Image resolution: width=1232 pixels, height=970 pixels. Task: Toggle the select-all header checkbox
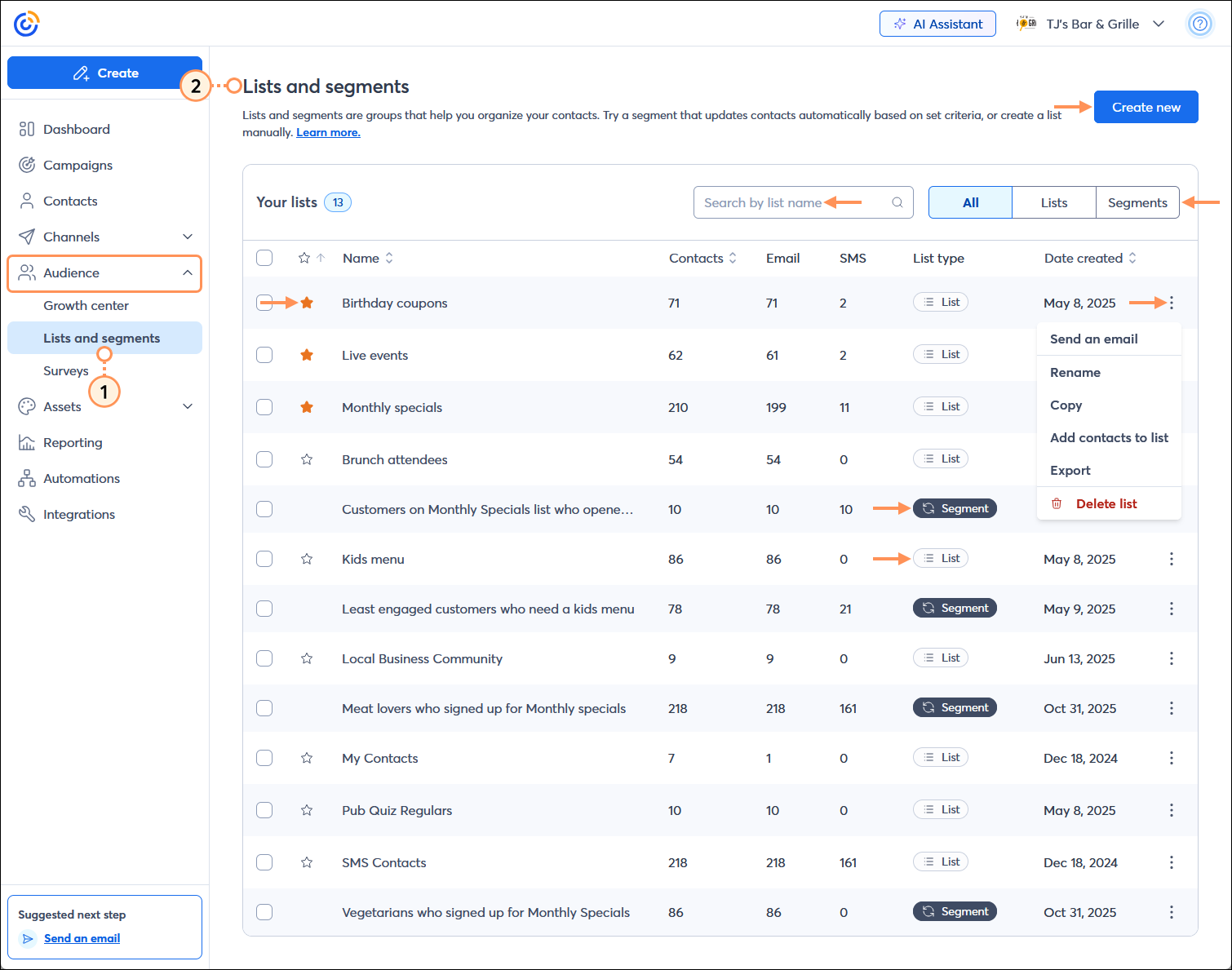(264, 258)
